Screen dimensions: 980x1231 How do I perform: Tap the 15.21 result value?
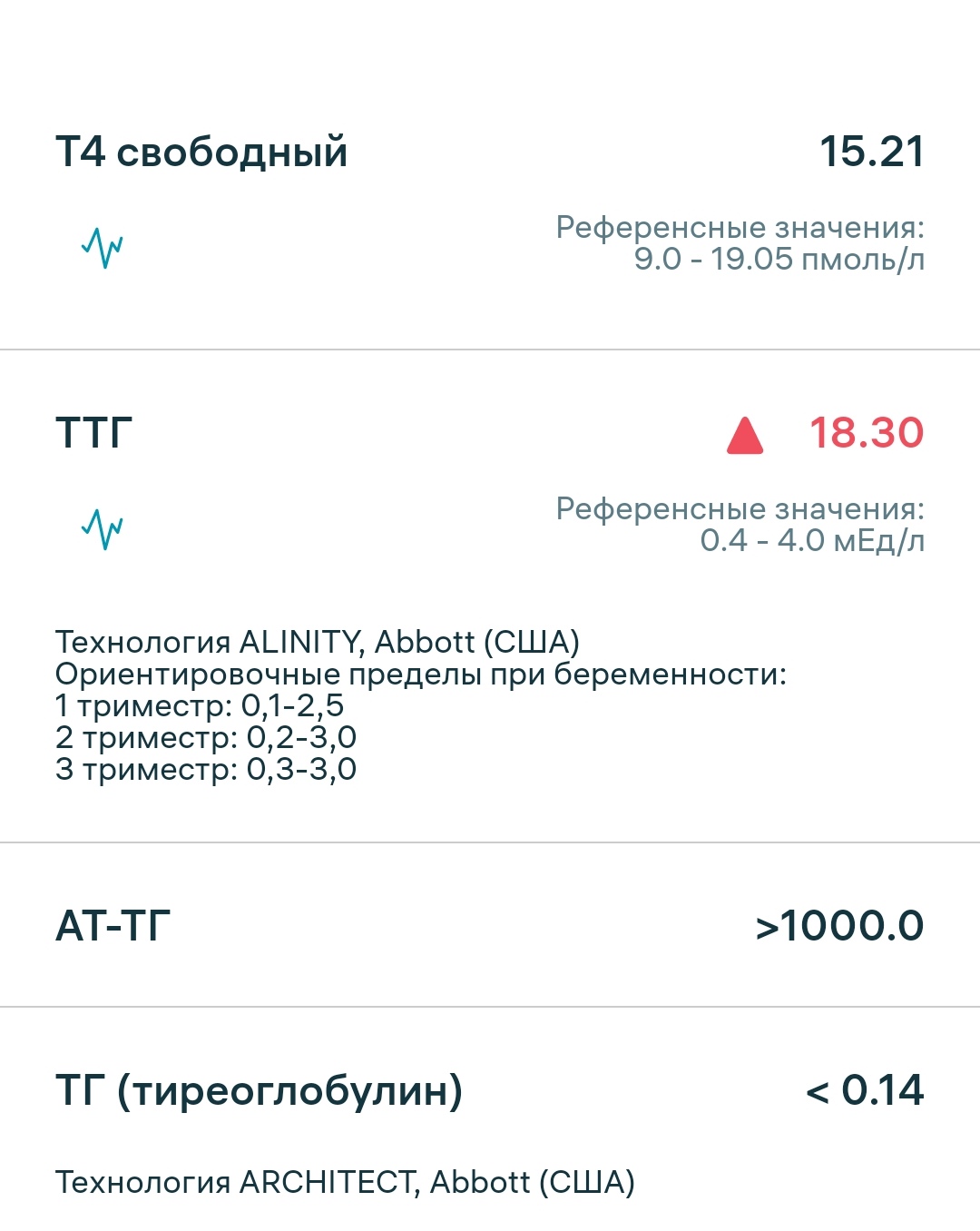[x=872, y=152]
